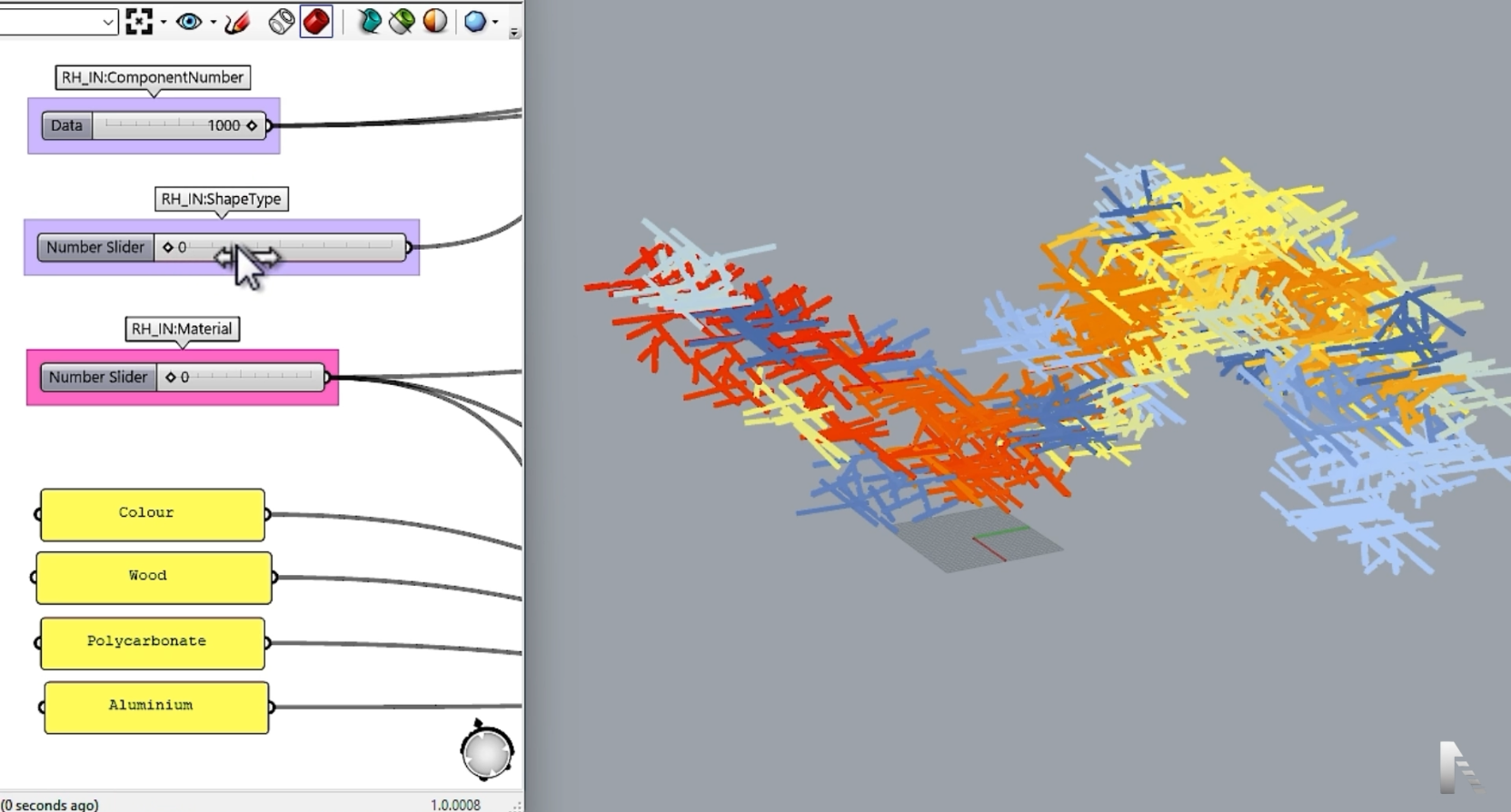
Task: Click the version number 1.0.0008 in status bar
Action: (x=455, y=805)
